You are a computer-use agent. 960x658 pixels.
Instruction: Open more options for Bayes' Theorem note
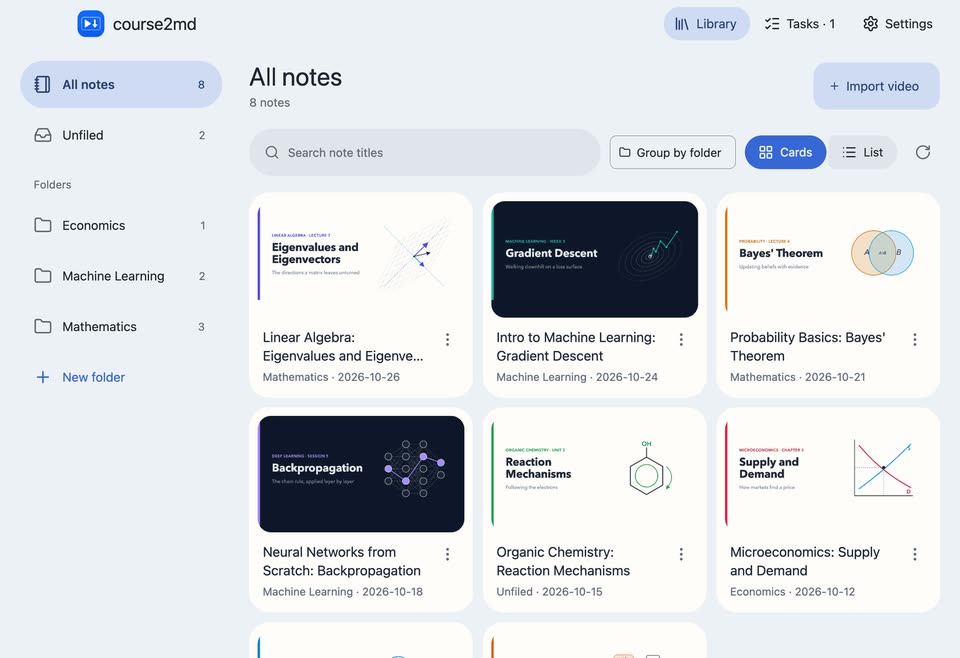(915, 340)
